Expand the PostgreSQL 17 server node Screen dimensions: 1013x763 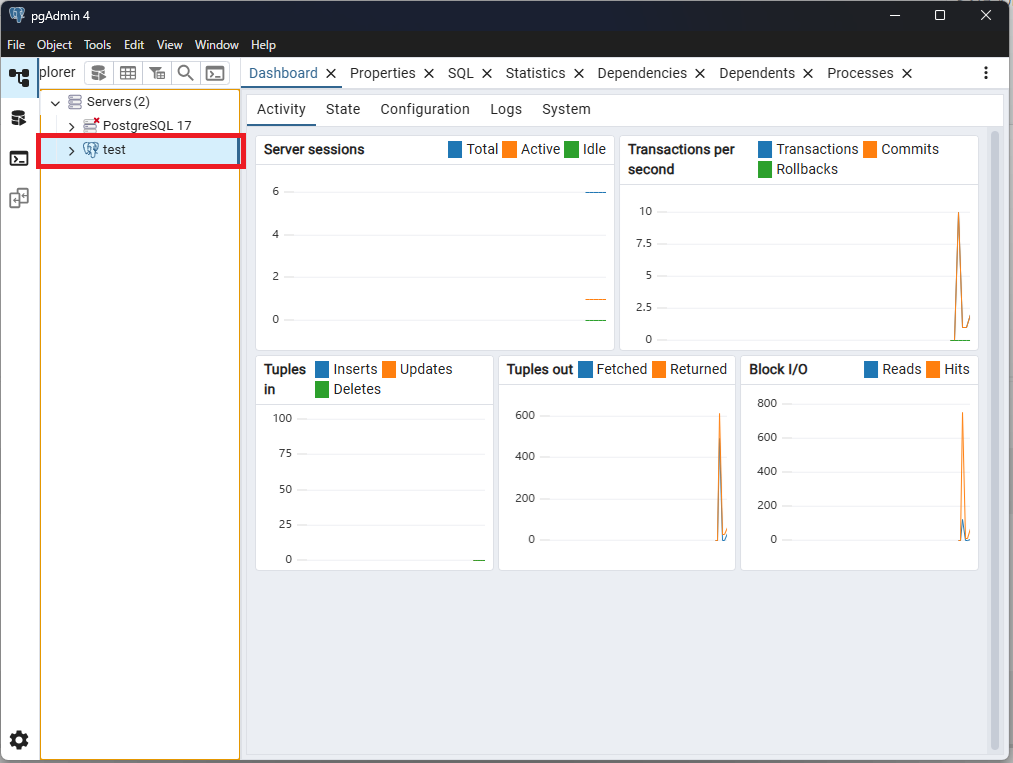[x=72, y=127]
